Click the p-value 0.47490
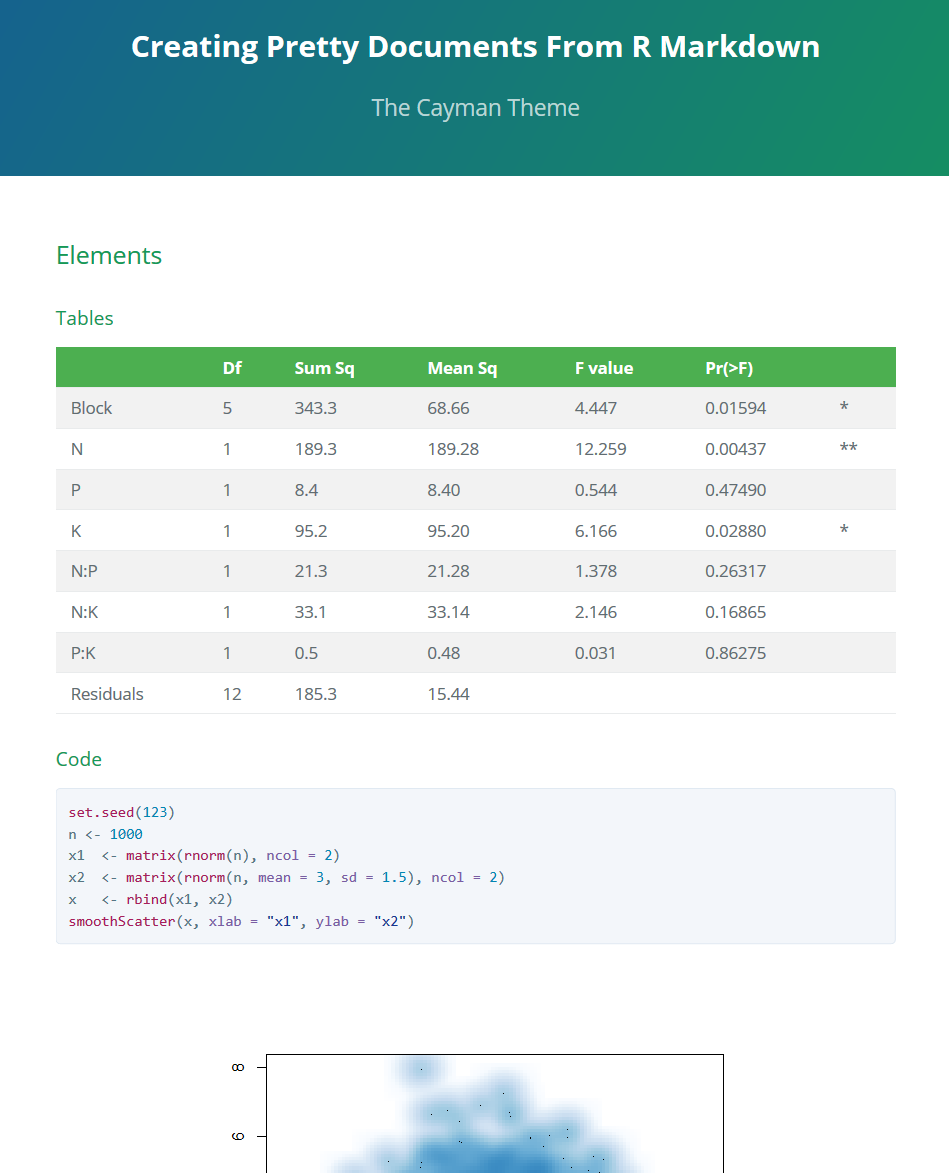 pos(736,490)
